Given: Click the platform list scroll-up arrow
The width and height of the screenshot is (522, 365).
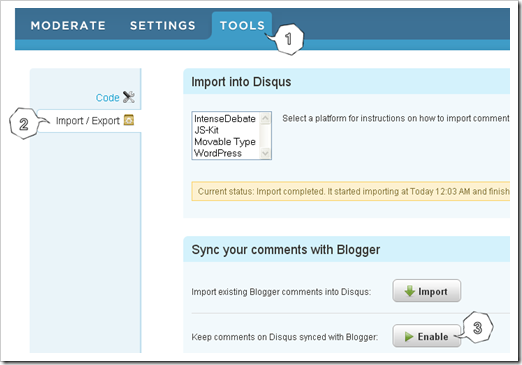Looking at the screenshot, I should (265, 118).
